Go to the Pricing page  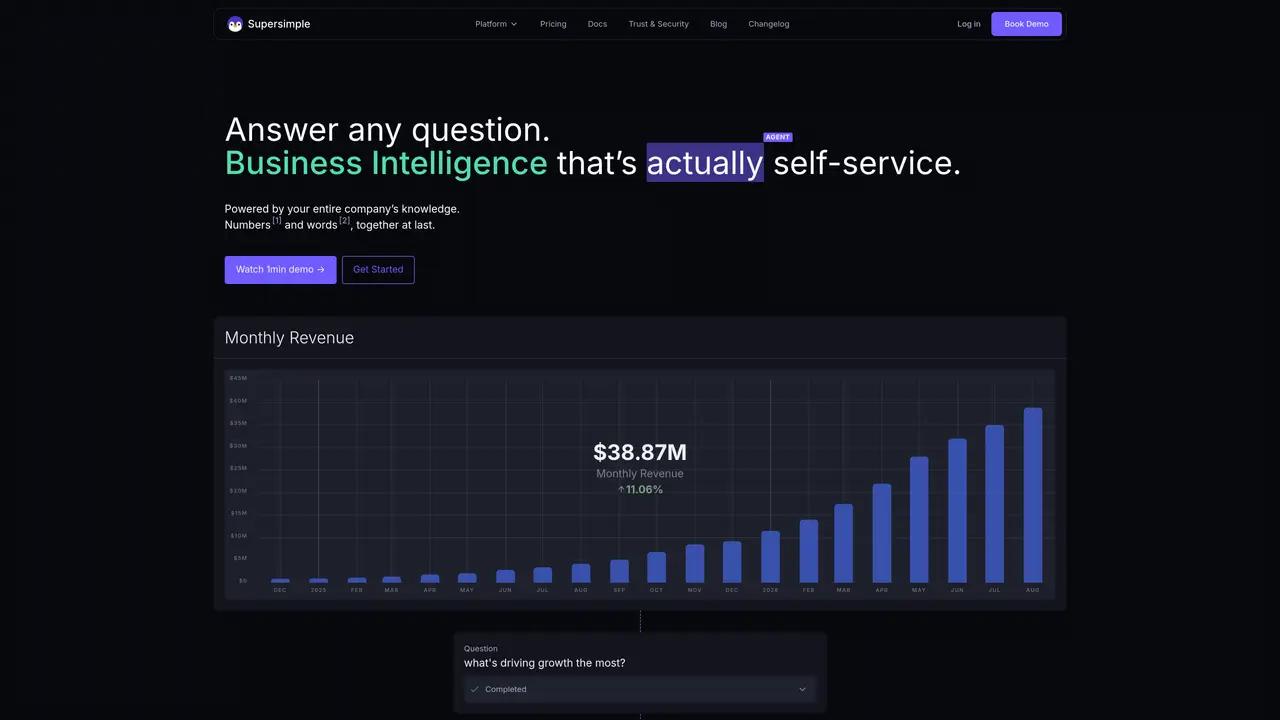click(x=553, y=24)
